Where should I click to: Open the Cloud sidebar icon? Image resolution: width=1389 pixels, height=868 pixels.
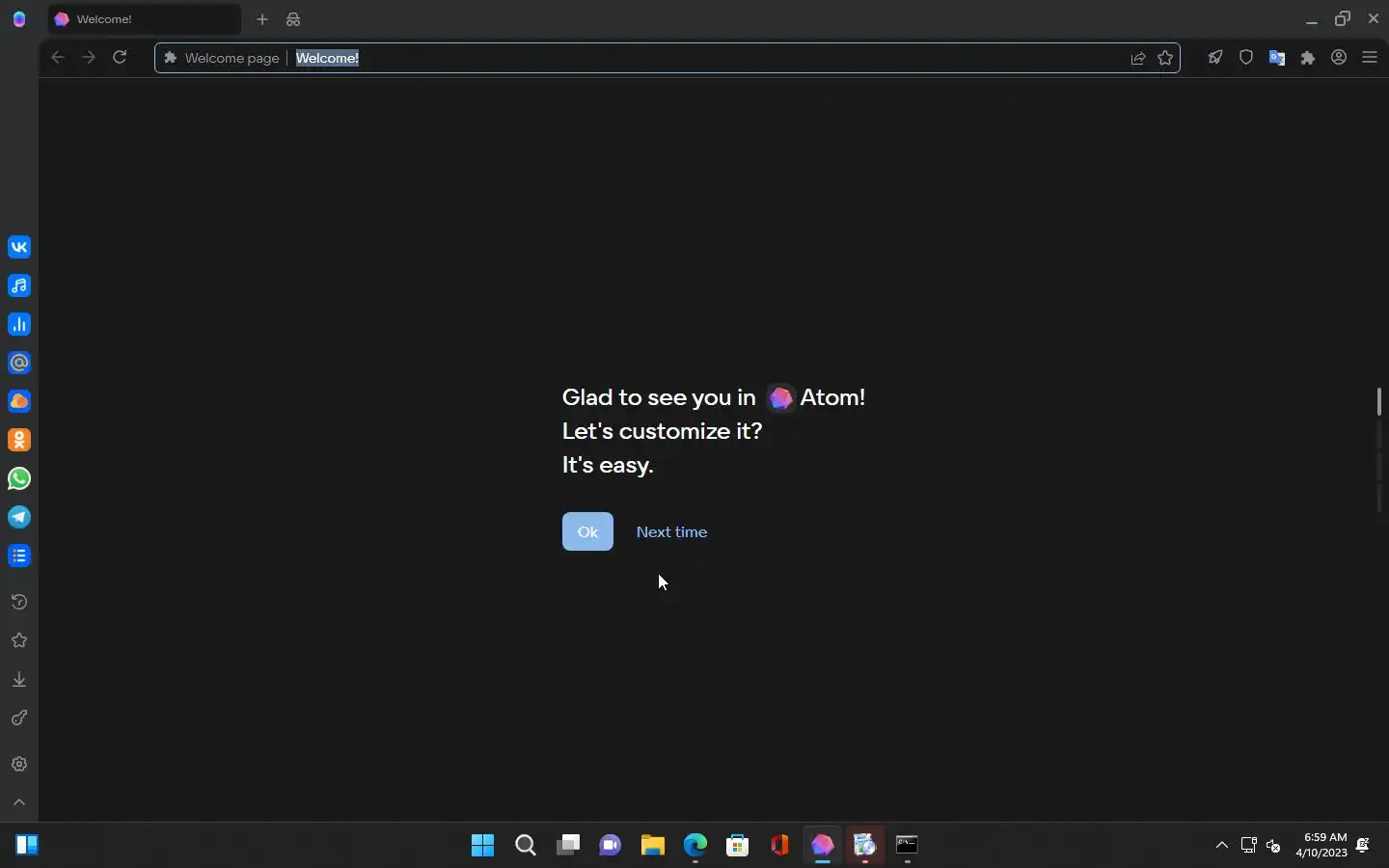[19, 402]
